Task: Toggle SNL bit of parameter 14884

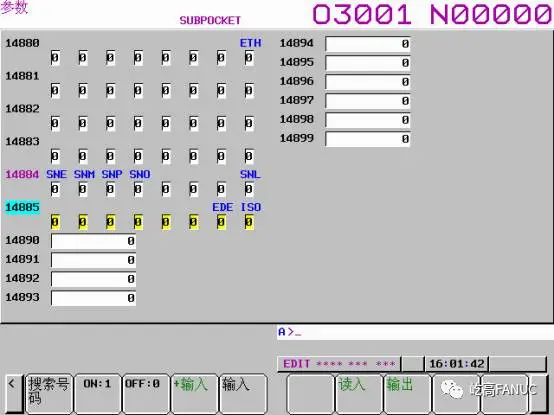Action: [249, 189]
